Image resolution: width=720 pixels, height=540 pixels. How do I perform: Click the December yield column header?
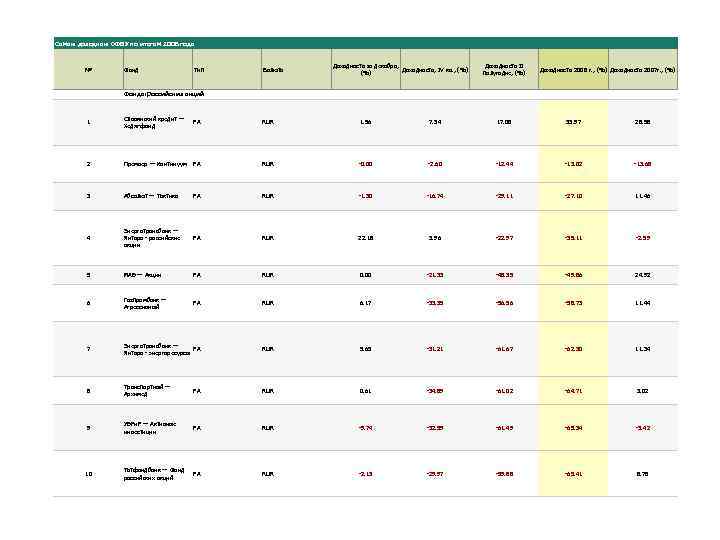[x=366, y=70]
